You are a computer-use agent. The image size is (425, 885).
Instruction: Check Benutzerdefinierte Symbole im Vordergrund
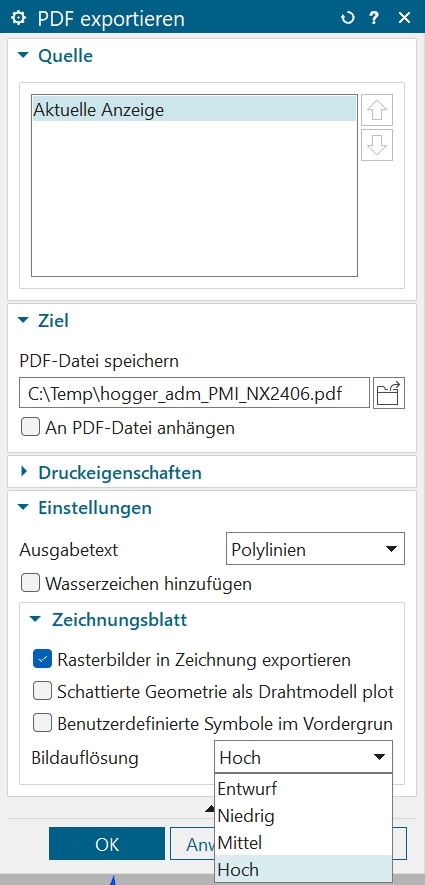[42, 723]
